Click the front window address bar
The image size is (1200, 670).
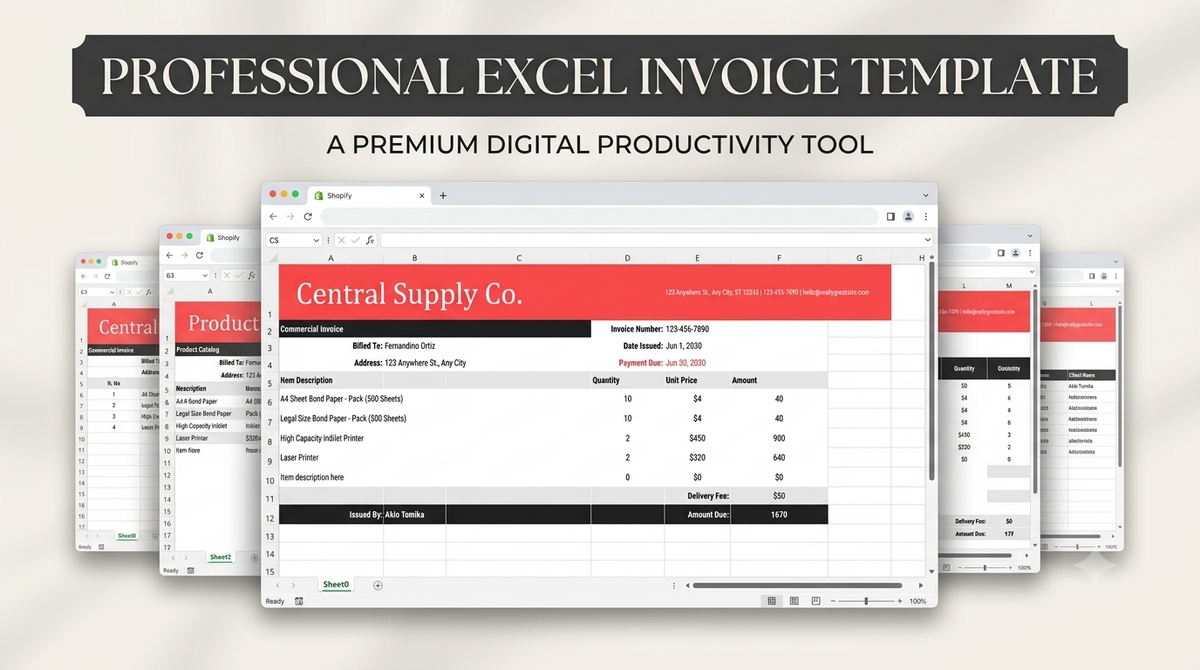(600, 216)
